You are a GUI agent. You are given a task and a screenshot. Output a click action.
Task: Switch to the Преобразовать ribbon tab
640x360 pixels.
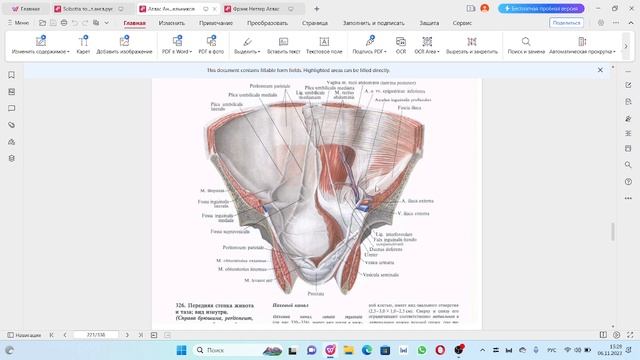point(267,23)
